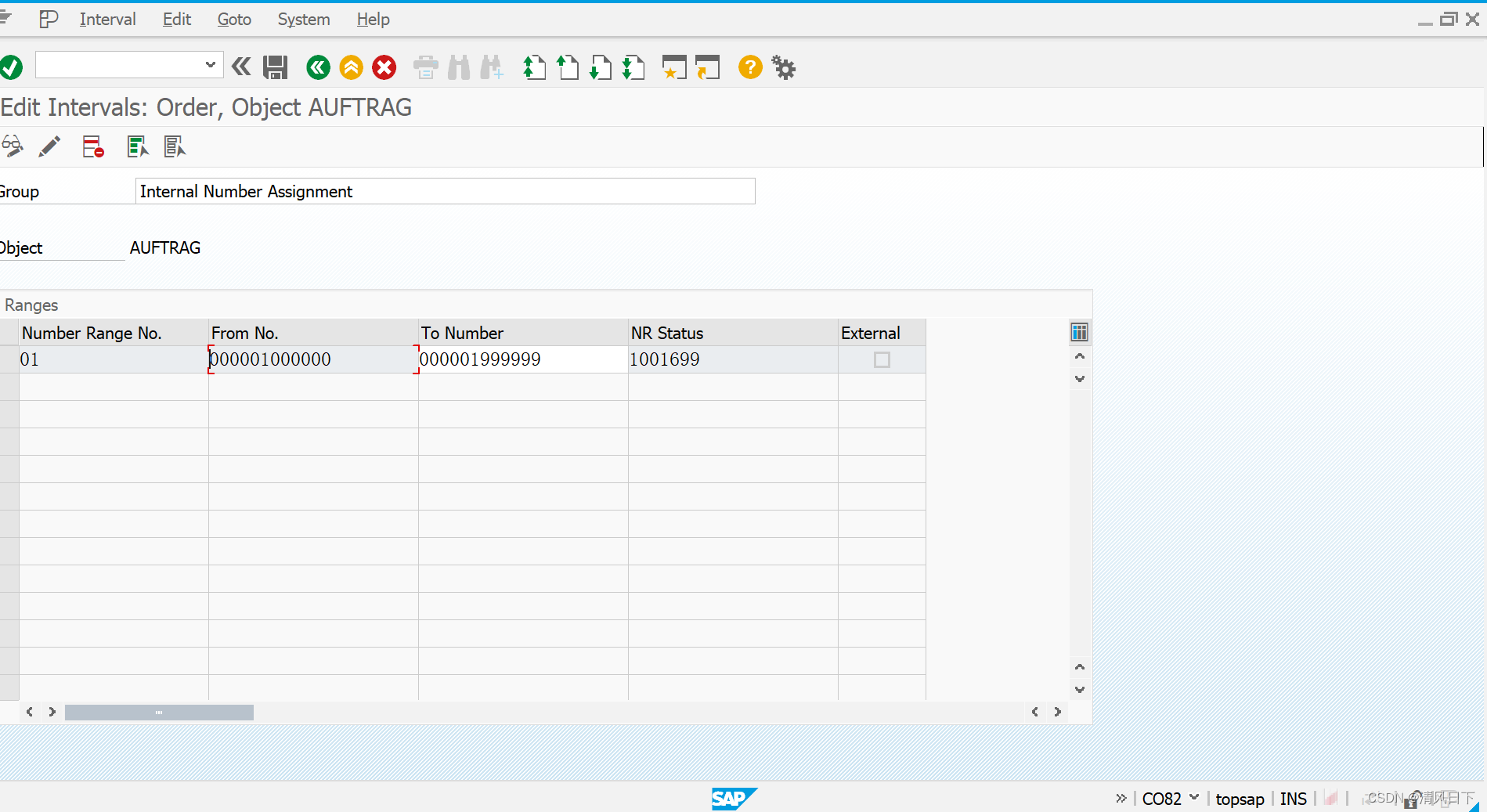Select row 01 via its row selector
The image size is (1487, 812).
(x=9, y=359)
